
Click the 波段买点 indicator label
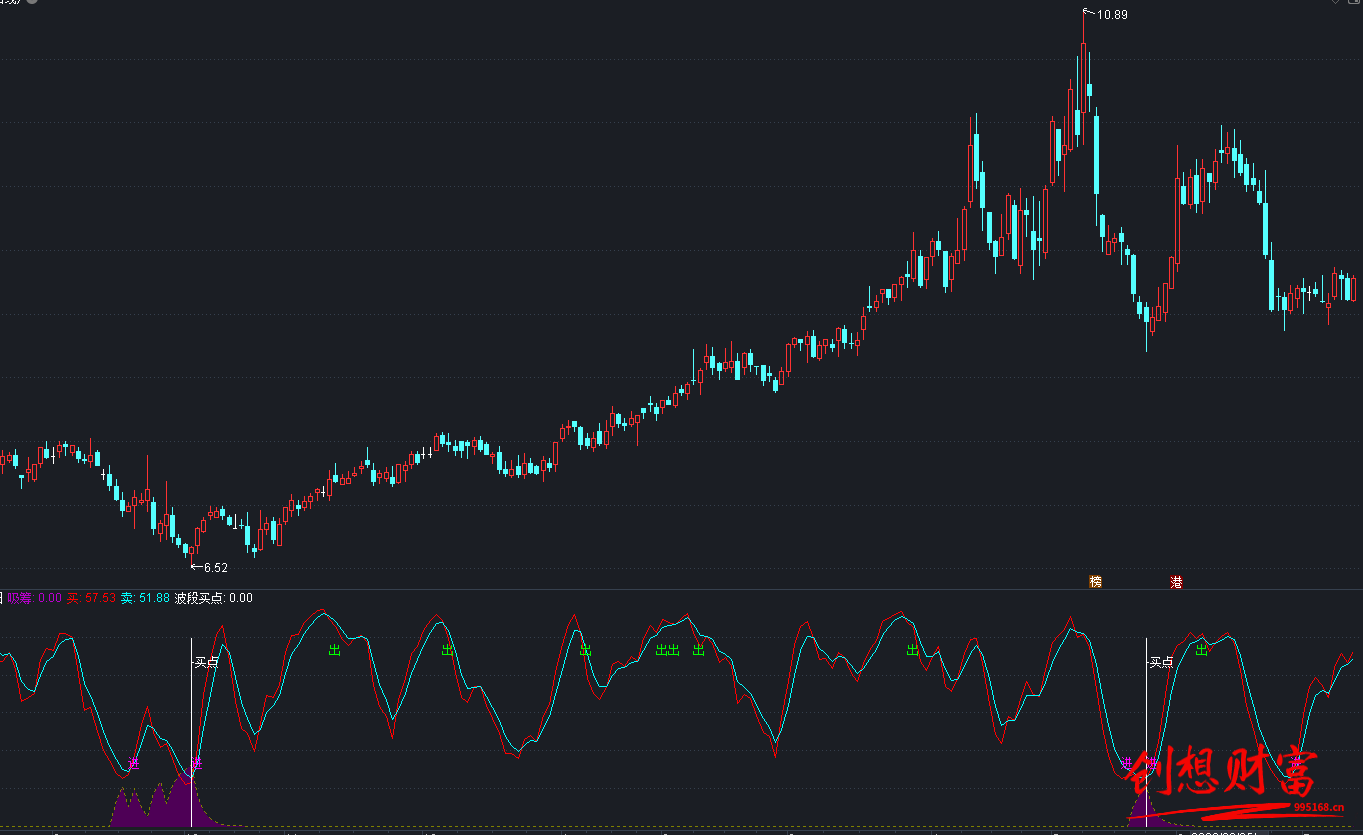click(x=199, y=598)
